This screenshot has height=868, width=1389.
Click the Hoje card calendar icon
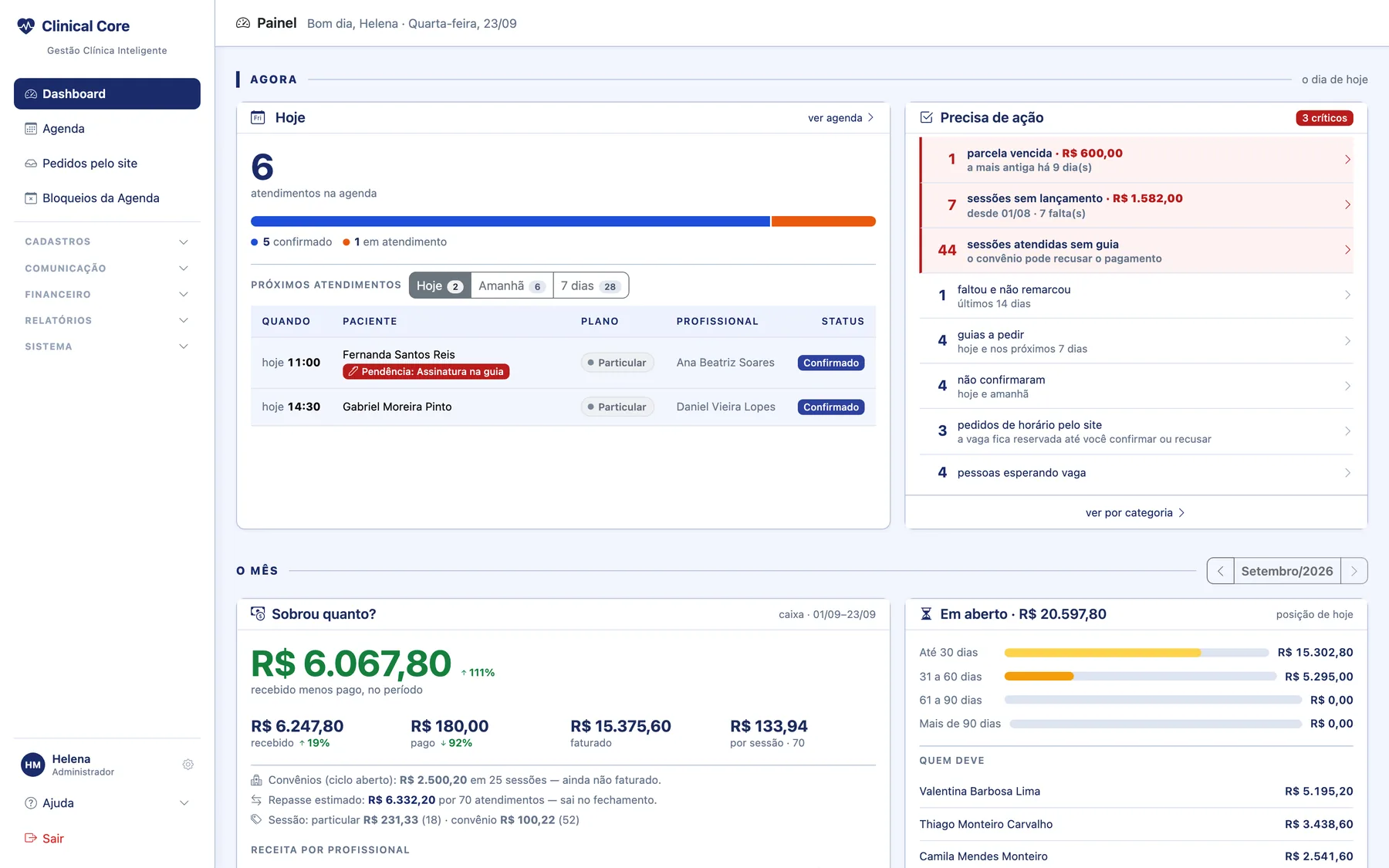[258, 117]
